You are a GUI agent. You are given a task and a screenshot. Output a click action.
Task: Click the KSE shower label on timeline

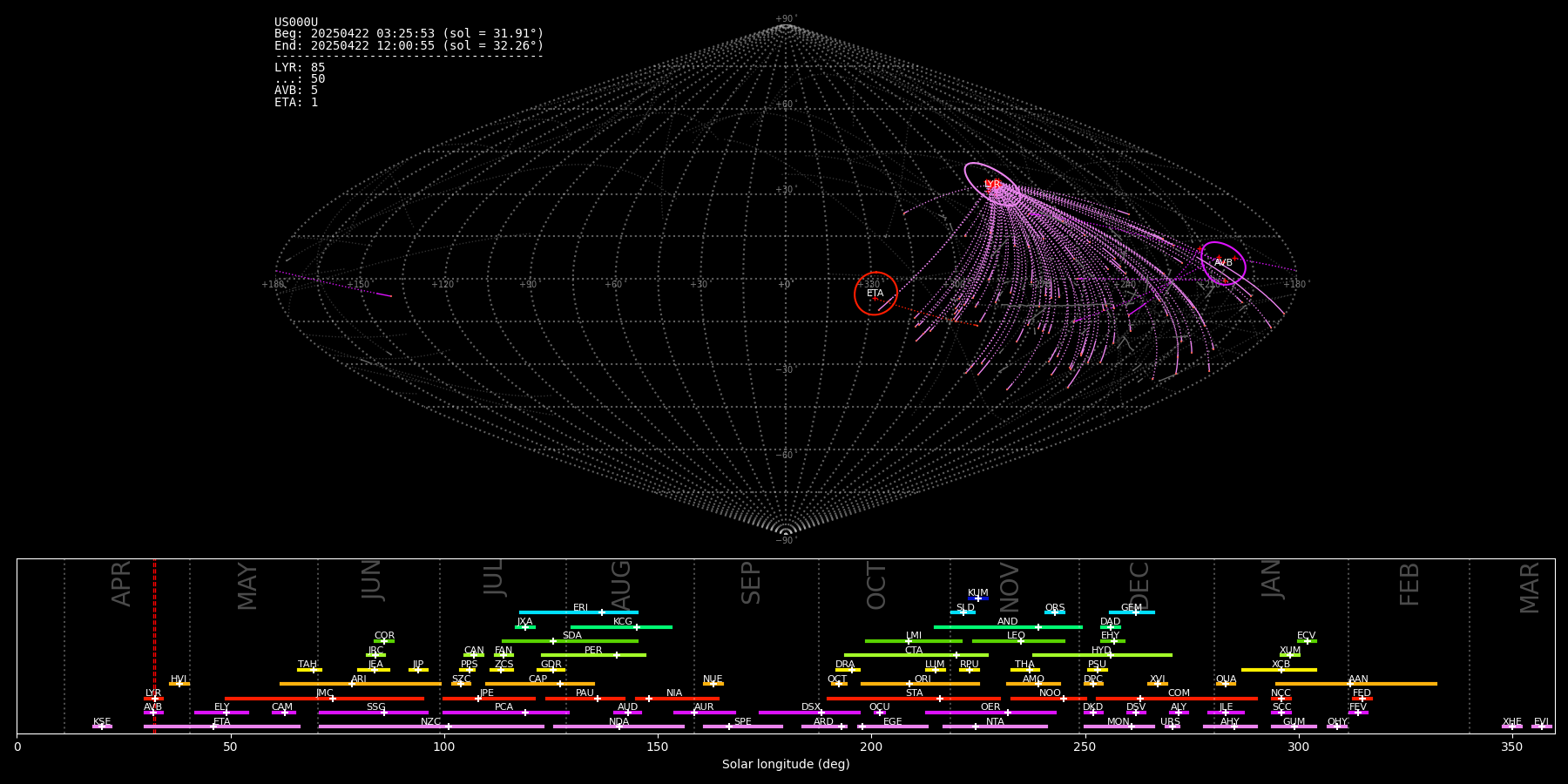click(x=102, y=722)
